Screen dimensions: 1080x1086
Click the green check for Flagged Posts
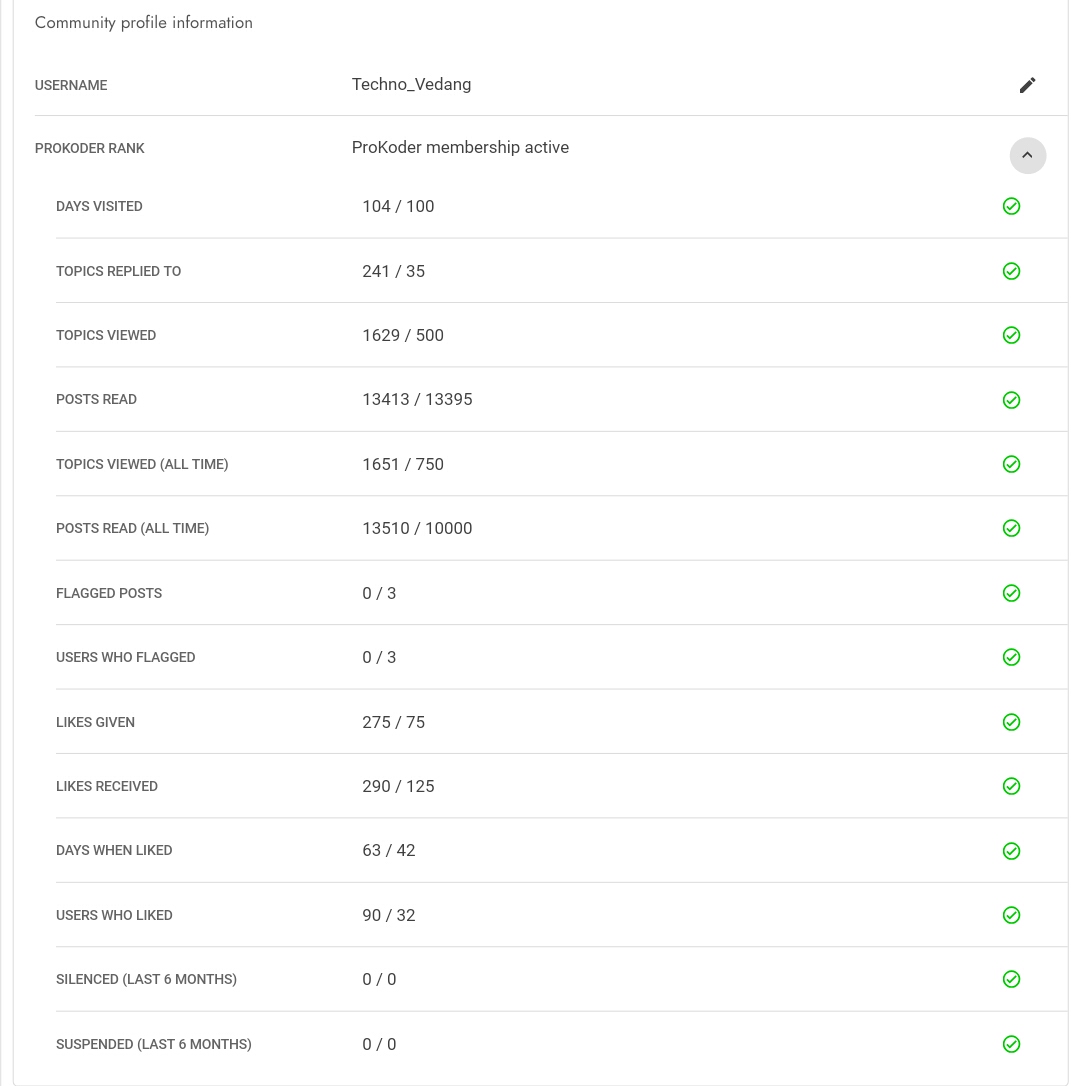pos(1011,593)
